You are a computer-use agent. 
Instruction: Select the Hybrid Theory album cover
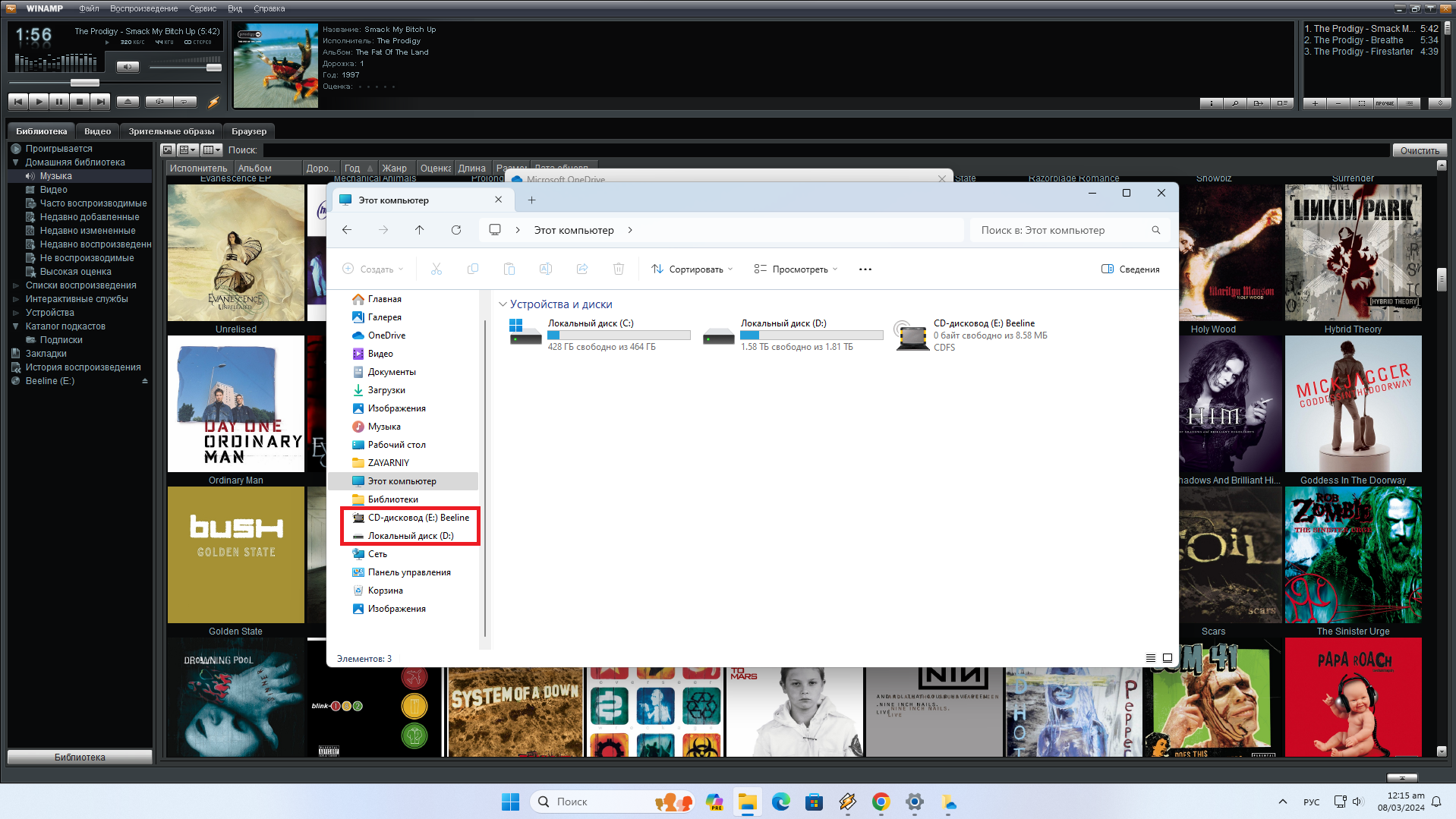tap(1353, 253)
